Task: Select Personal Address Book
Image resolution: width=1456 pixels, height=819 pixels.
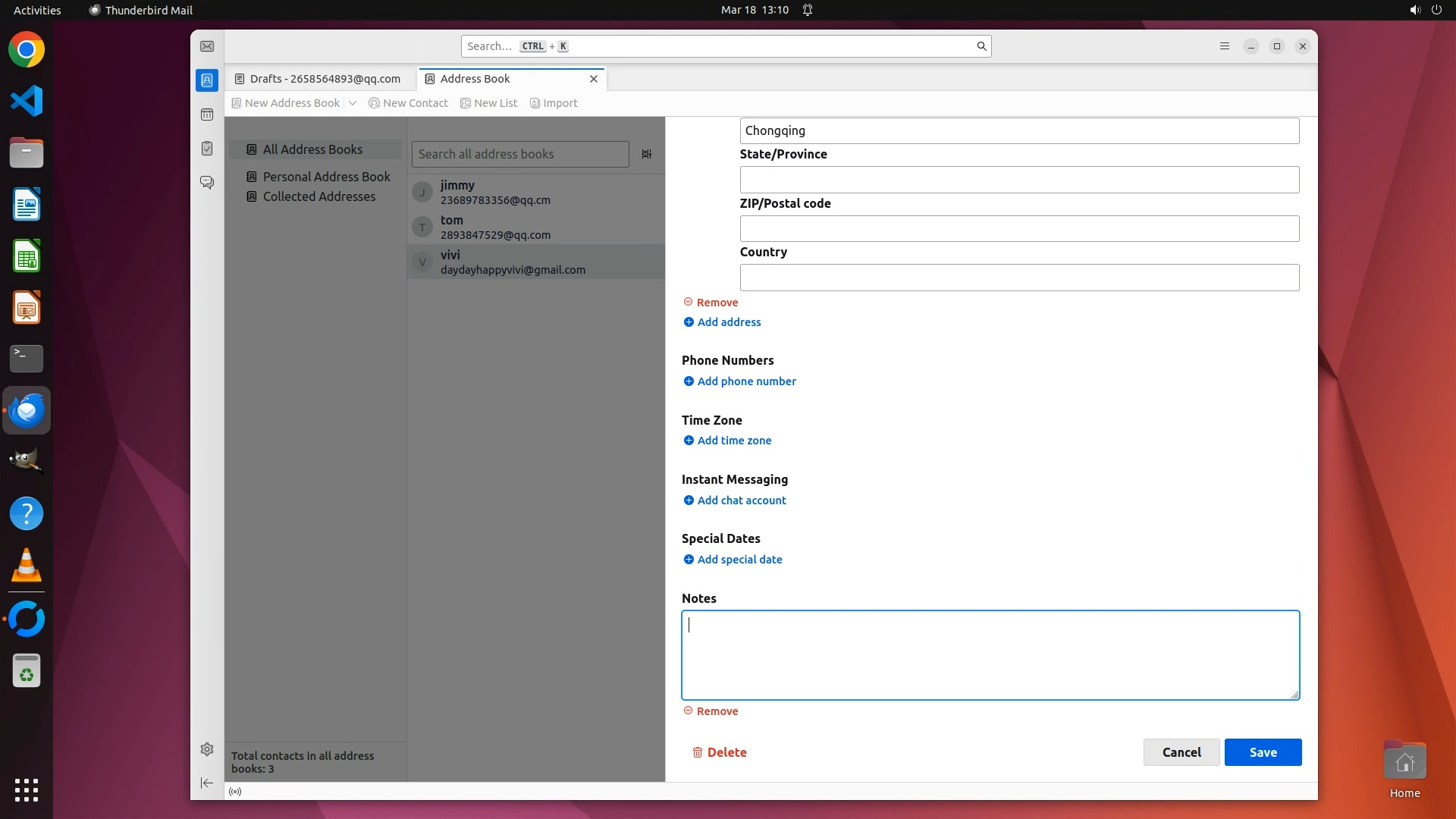Action: 326,177
